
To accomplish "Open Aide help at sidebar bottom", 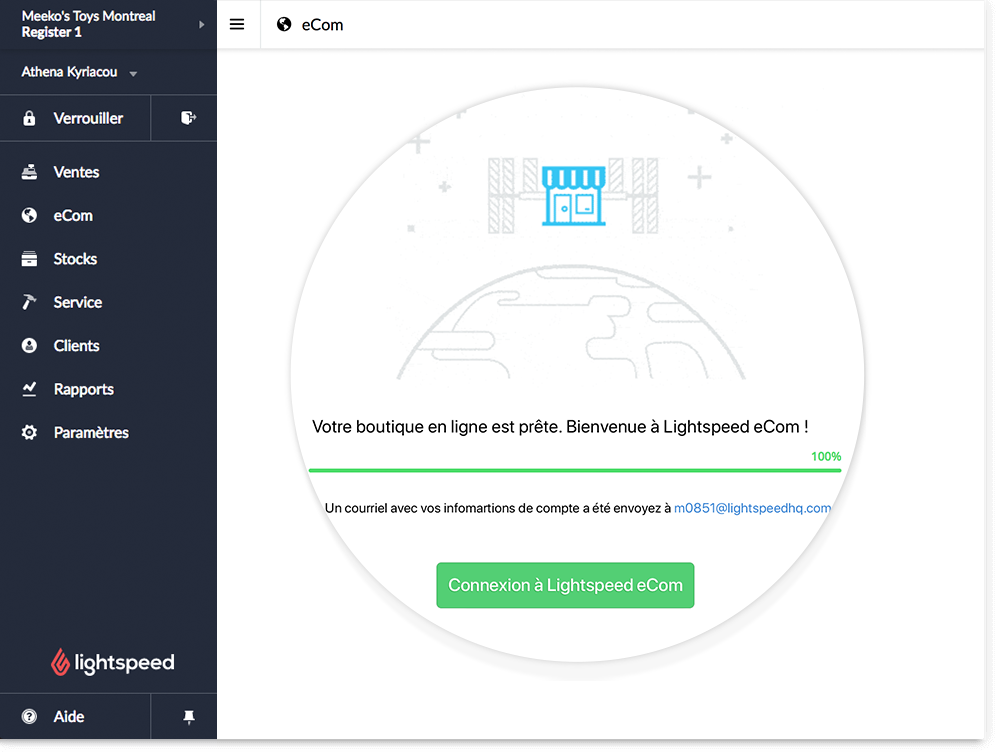I will tap(68, 717).
